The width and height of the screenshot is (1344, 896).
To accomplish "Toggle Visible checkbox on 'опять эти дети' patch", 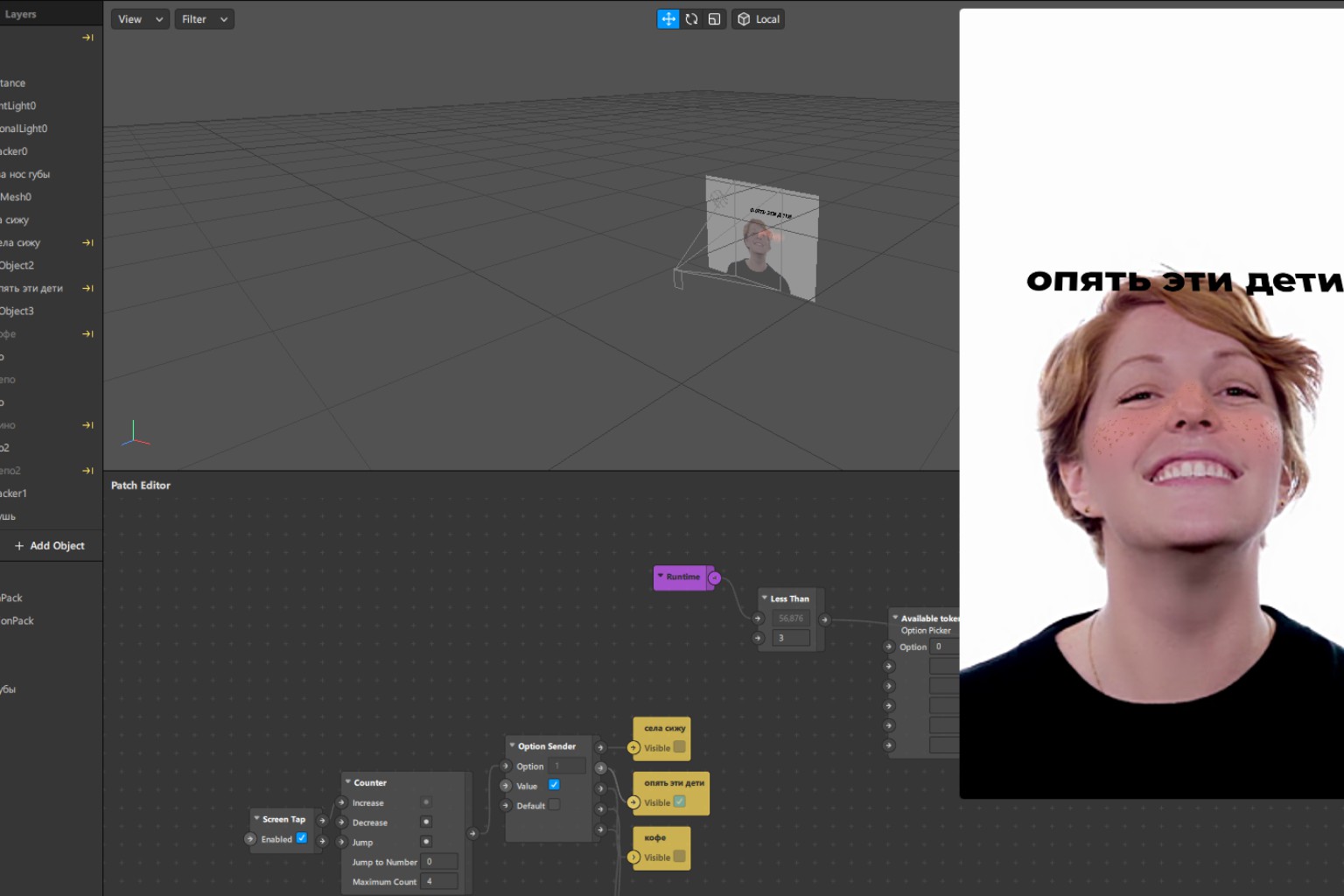I will [680, 801].
